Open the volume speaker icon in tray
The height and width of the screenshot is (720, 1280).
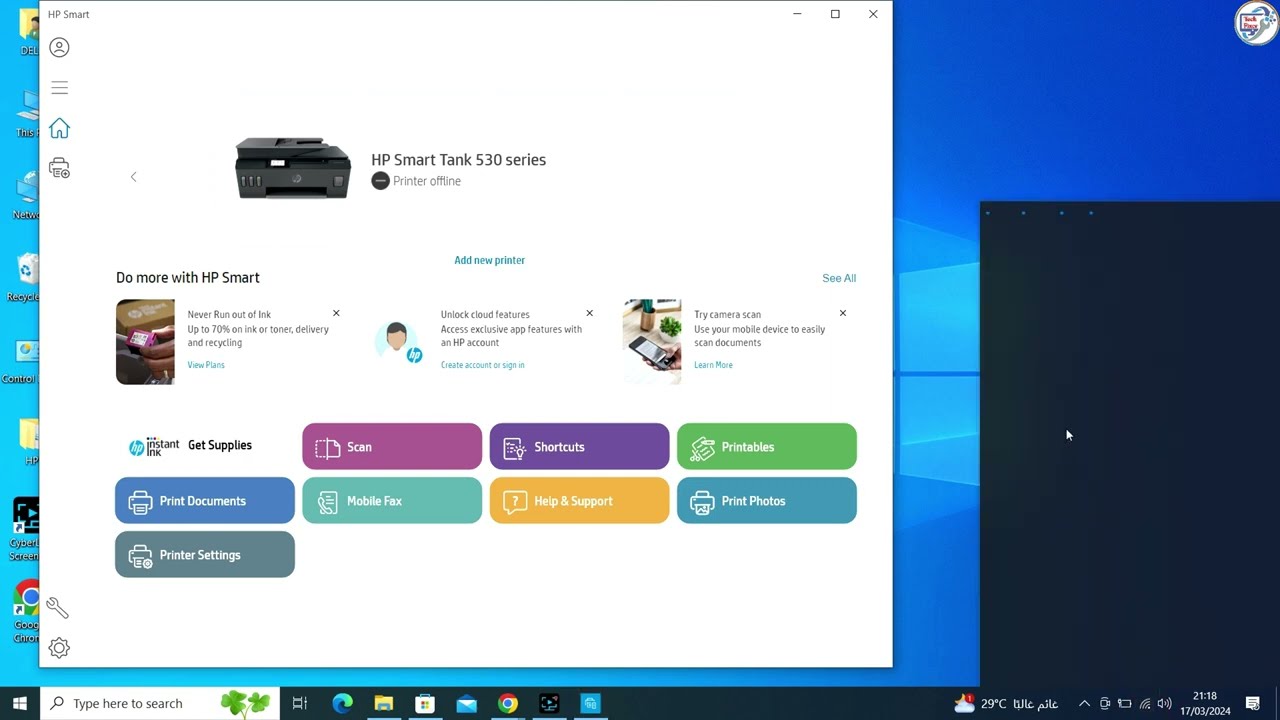1164,704
